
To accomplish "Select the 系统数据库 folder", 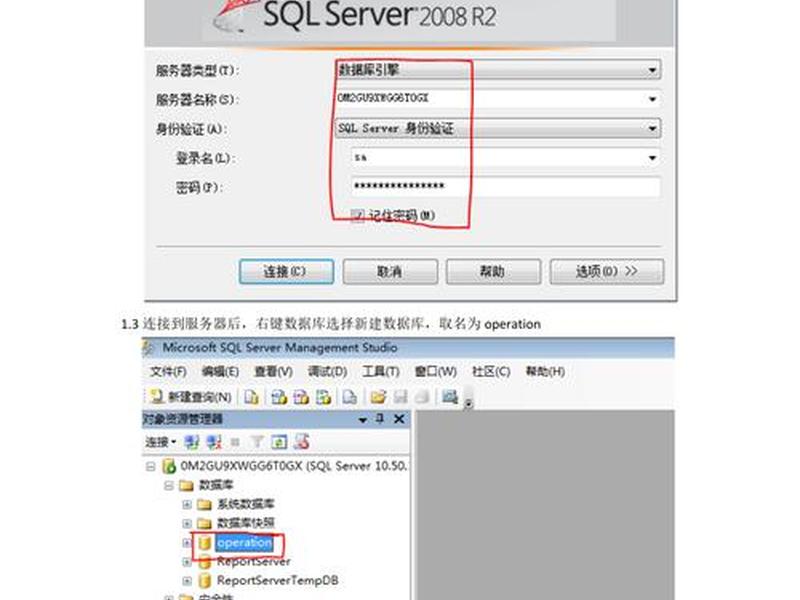I will pyautogui.click(x=246, y=504).
